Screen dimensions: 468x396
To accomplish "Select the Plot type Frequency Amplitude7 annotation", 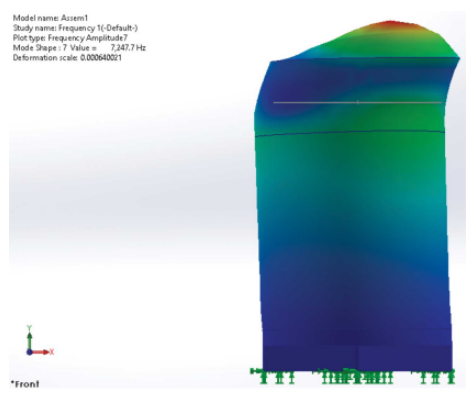I will (x=70, y=38).
